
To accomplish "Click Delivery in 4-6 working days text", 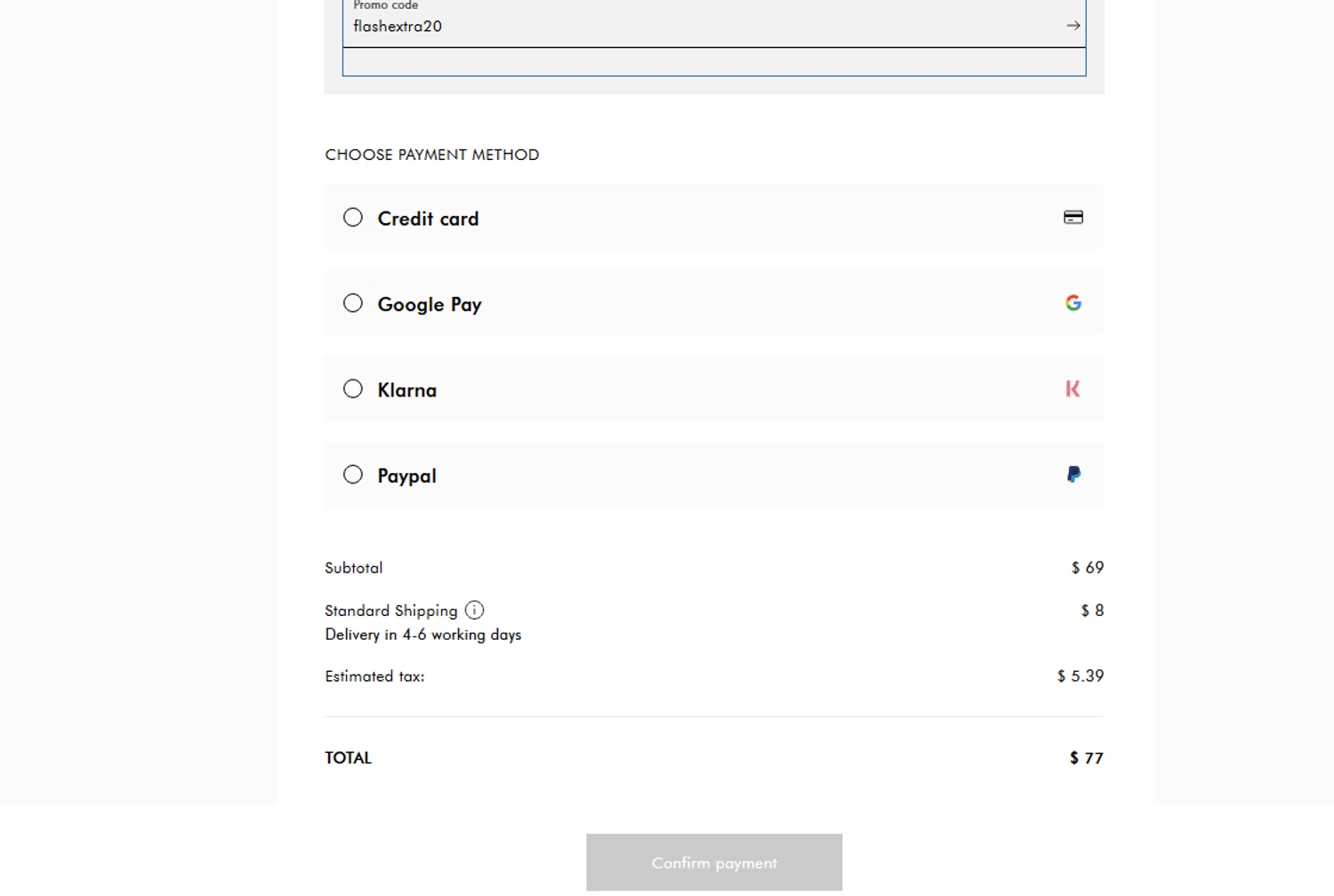I will pyautogui.click(x=423, y=635).
